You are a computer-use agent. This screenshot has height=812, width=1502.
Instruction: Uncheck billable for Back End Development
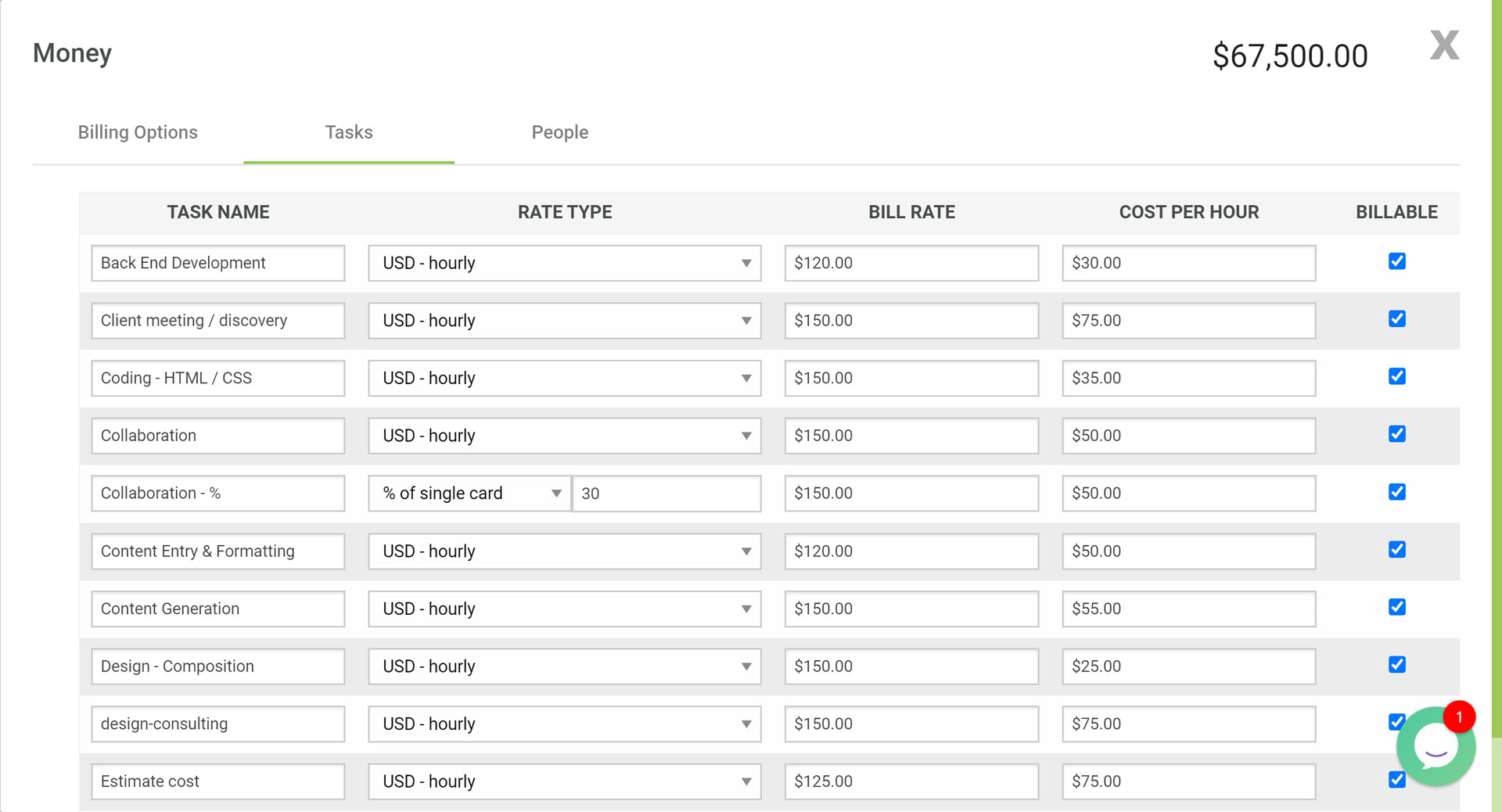pyautogui.click(x=1396, y=261)
